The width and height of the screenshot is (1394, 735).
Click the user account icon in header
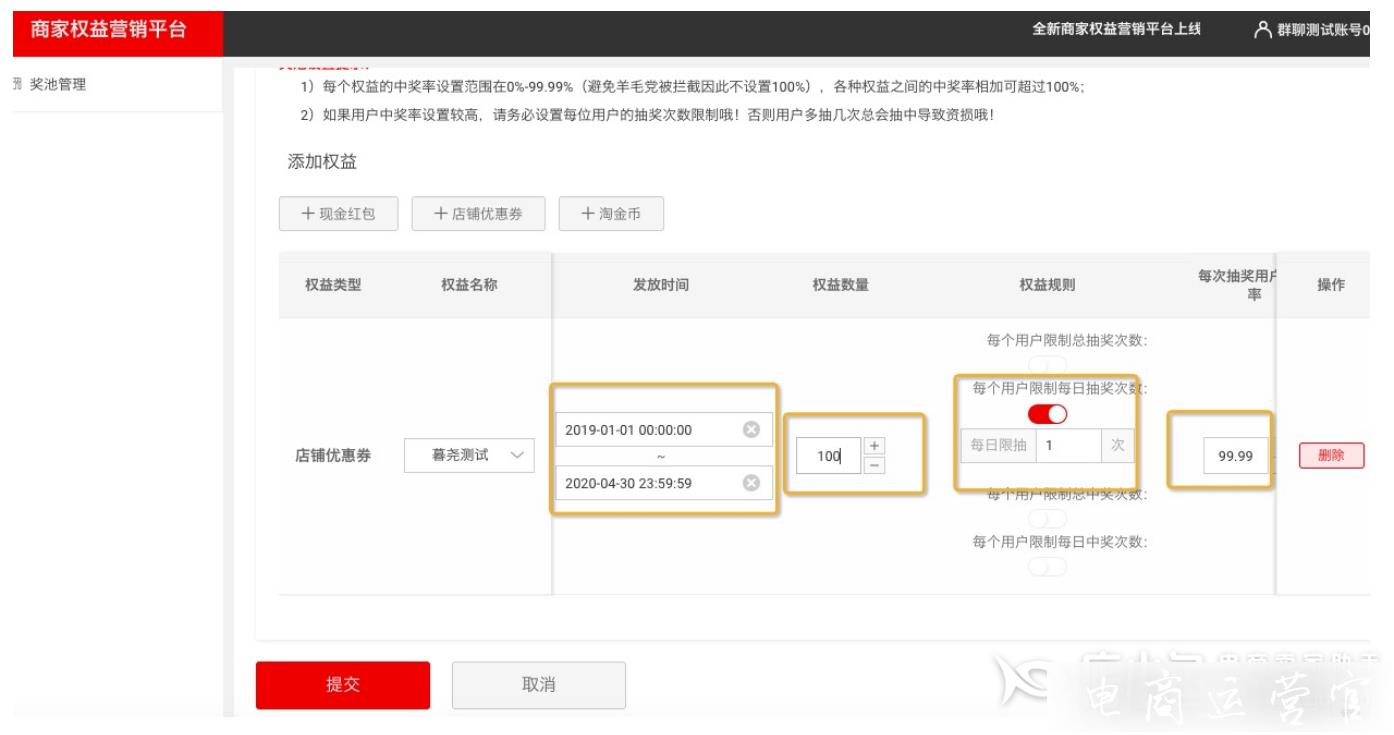point(1263,29)
